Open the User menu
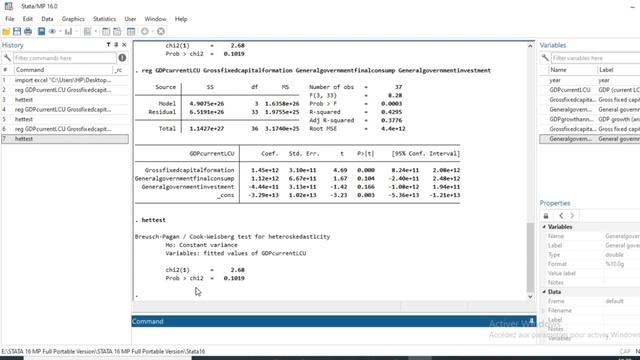This screenshot has height=360, width=640. coord(130,19)
